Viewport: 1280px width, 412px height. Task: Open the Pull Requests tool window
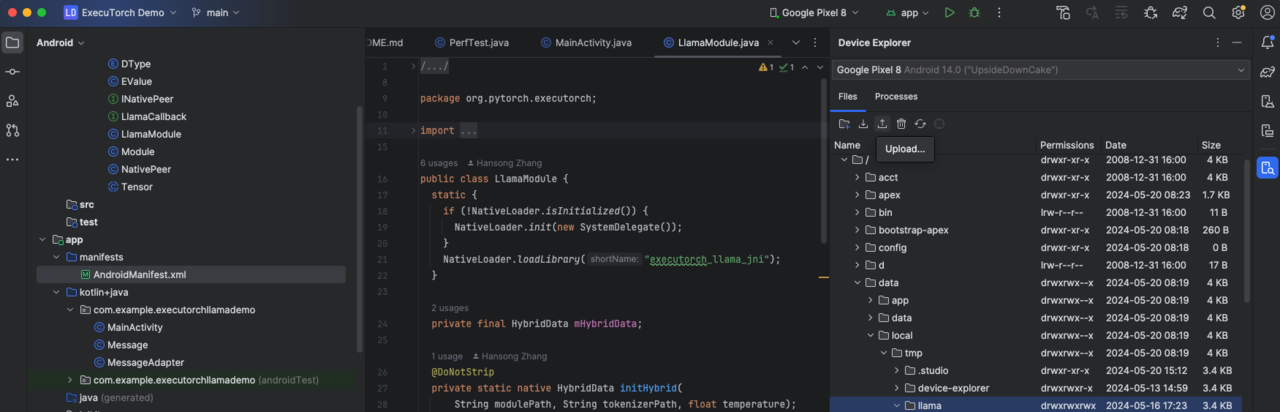click(13, 130)
